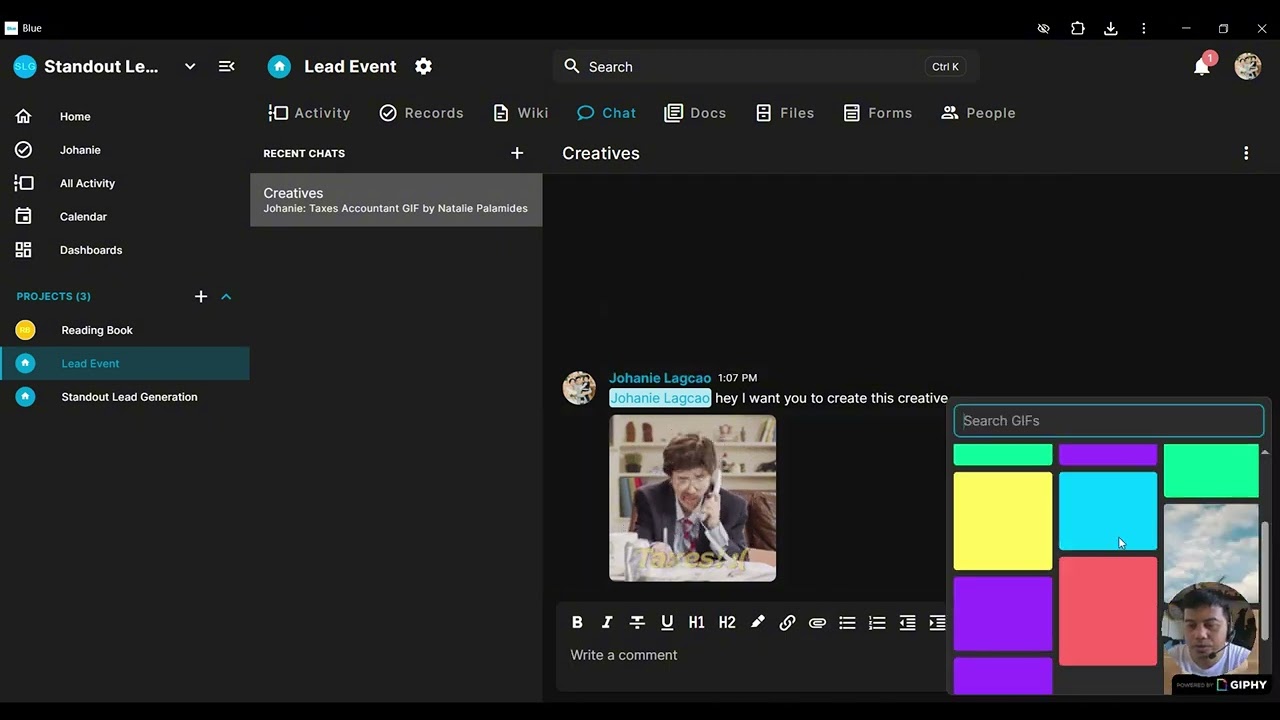Open the Taxes GIF in chat
Image resolution: width=1280 pixels, height=720 pixels.
[693, 498]
